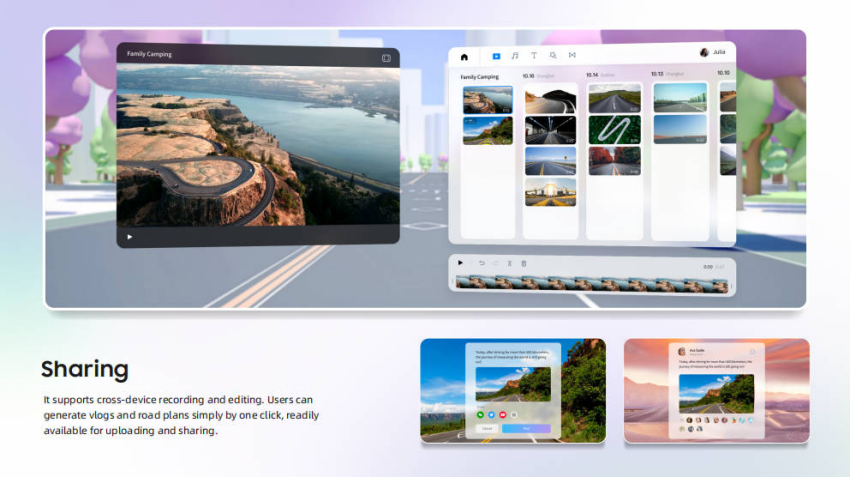
Task: Click the 10.10 date heading
Action: tap(723, 73)
